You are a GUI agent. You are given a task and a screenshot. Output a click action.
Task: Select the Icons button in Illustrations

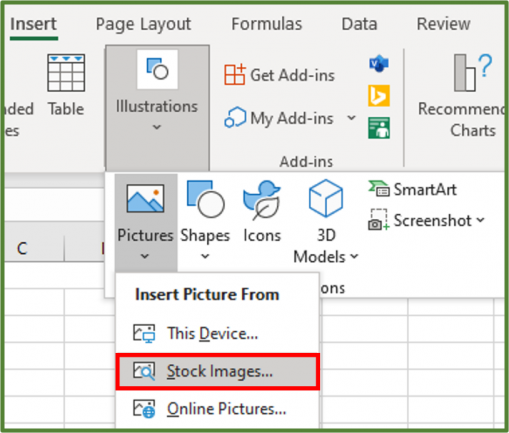(262, 211)
